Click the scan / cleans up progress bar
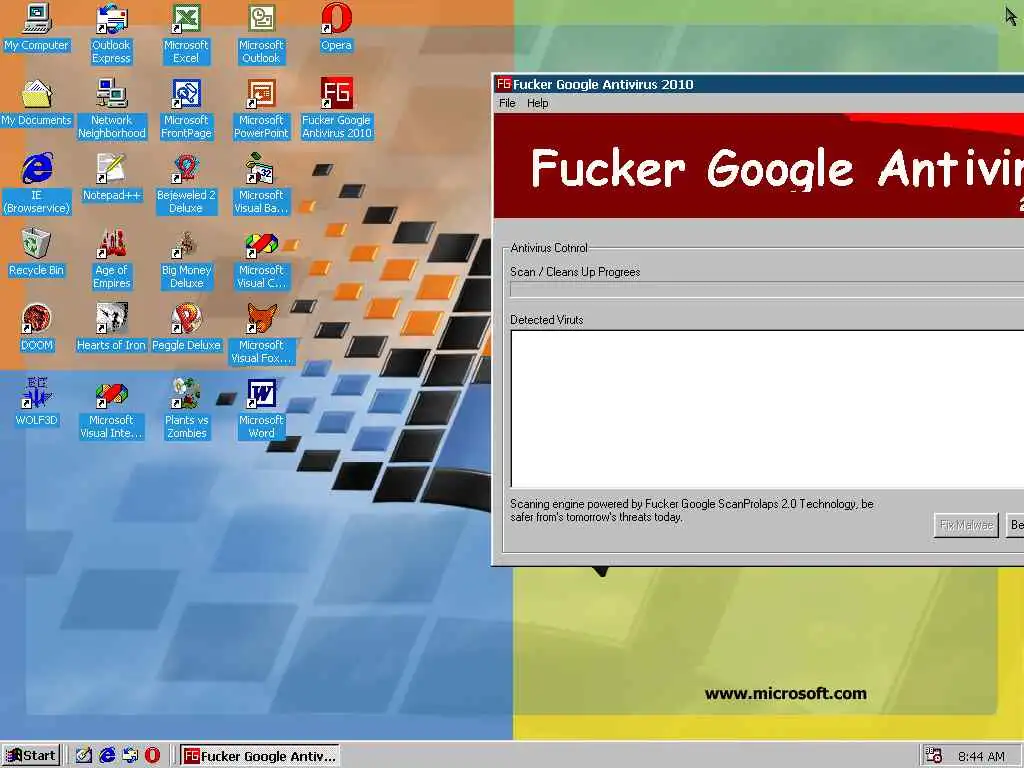Screen dimensions: 1024x768 (x=767, y=290)
